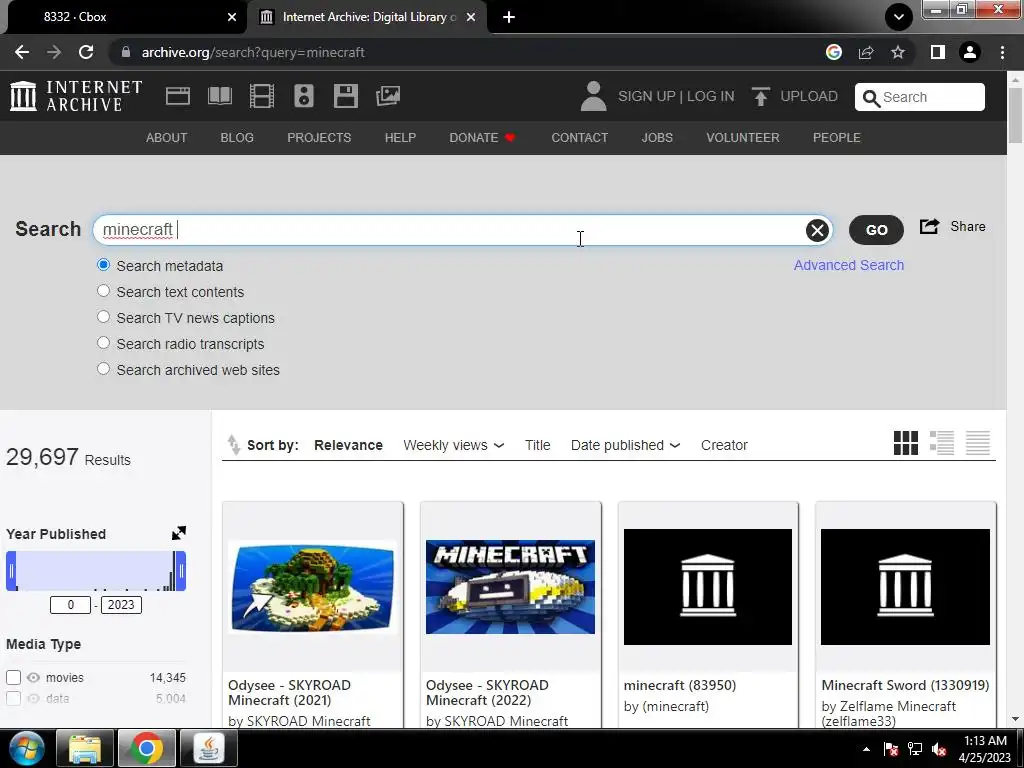Open the DONATE nav link
This screenshot has height=768, width=1024.
(x=483, y=138)
